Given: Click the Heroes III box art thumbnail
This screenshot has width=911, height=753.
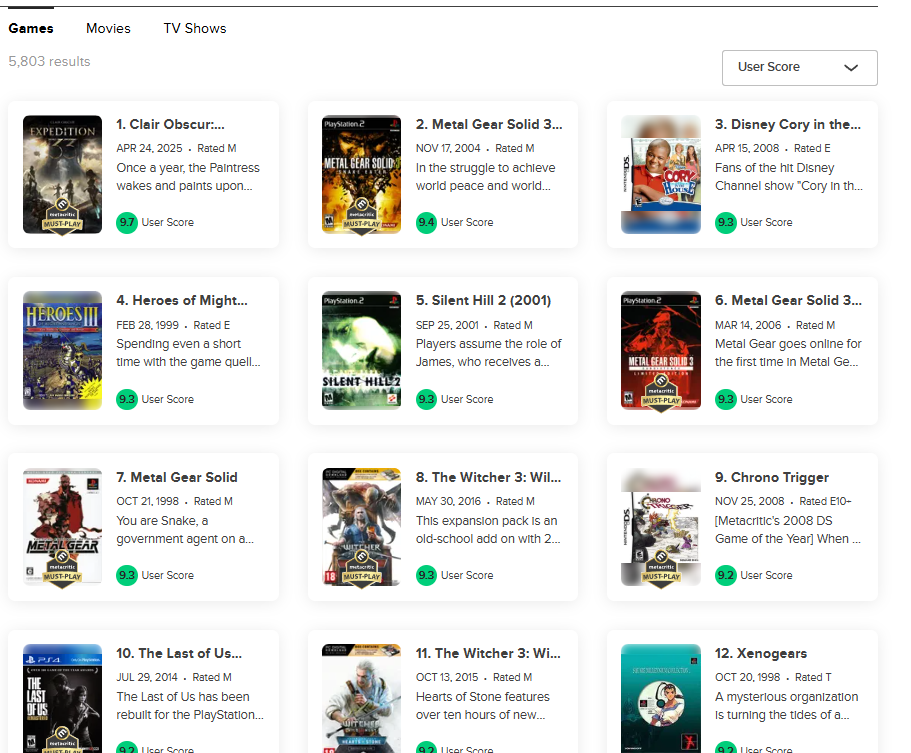Looking at the screenshot, I should pyautogui.click(x=62, y=351).
